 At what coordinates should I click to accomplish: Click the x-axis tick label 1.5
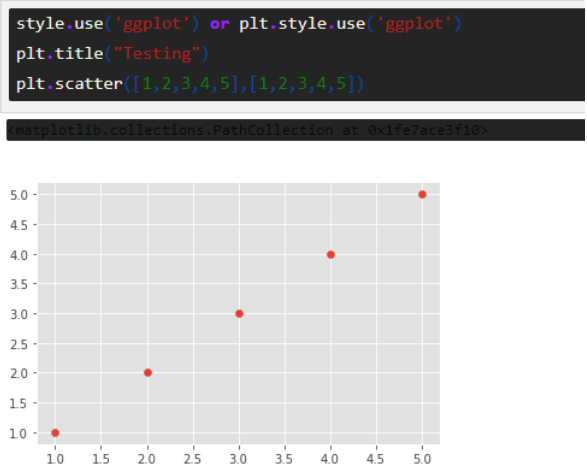(x=101, y=459)
